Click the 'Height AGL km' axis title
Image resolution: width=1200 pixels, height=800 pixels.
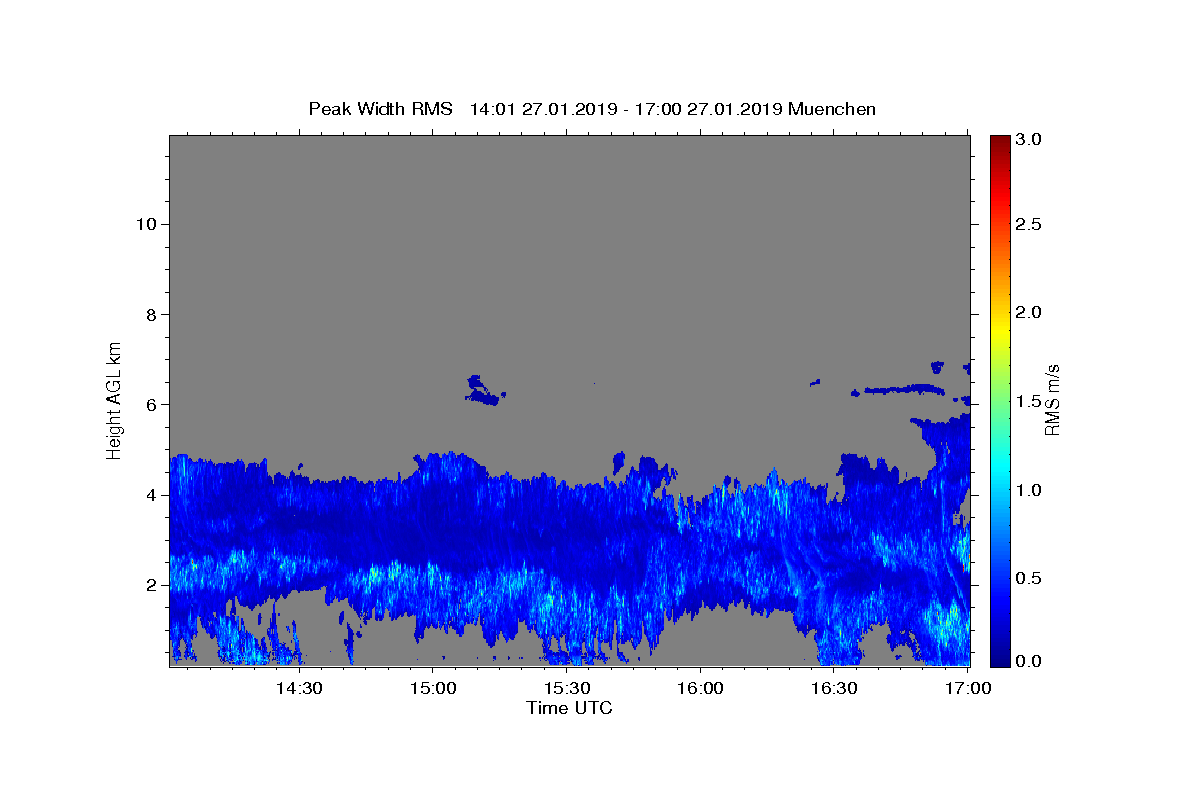115,399
